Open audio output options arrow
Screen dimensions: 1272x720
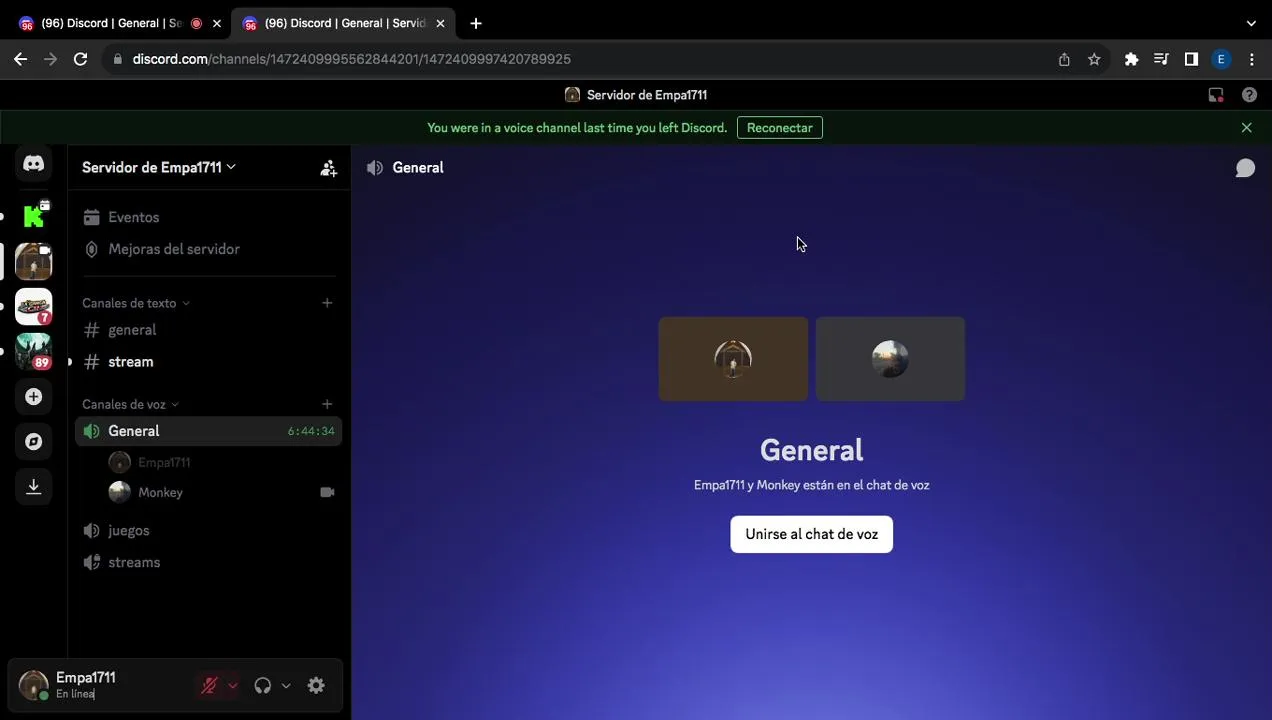286,686
